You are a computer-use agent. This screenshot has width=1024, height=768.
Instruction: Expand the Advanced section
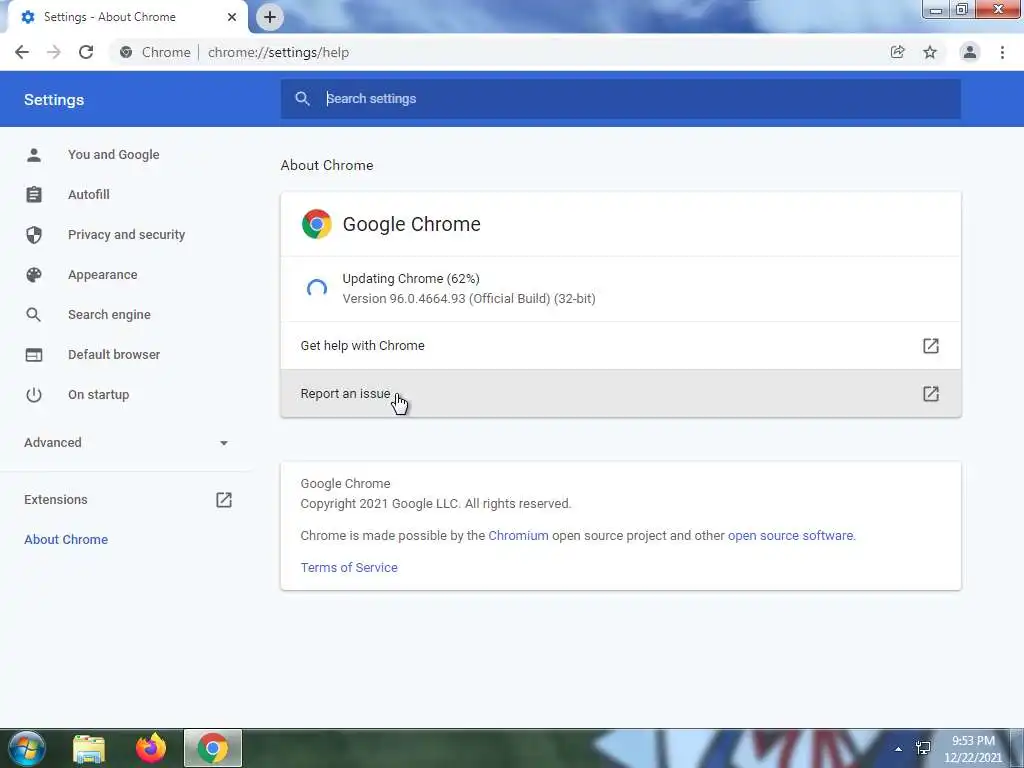(127, 443)
